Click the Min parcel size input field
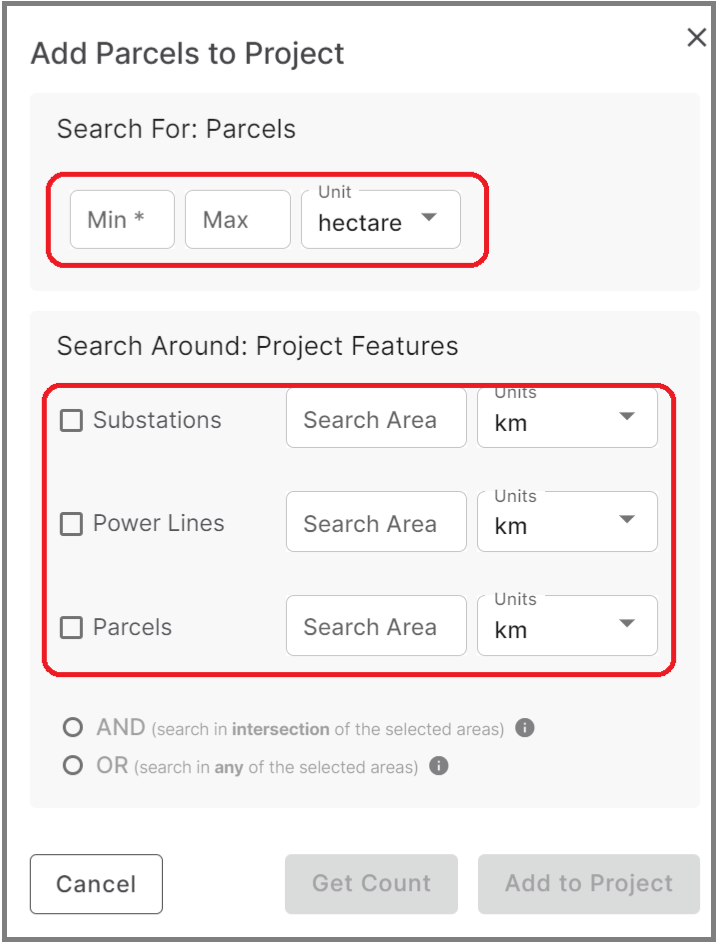 point(122,219)
